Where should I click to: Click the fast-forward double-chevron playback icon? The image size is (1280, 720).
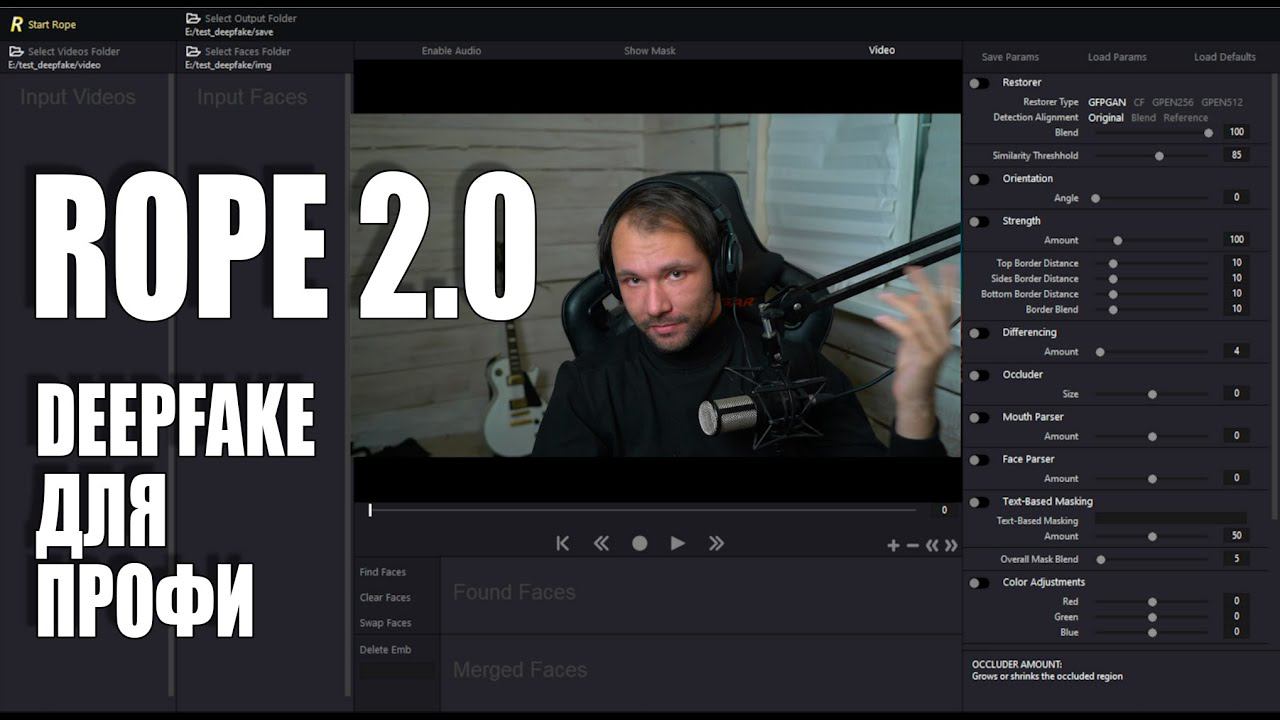click(x=716, y=543)
